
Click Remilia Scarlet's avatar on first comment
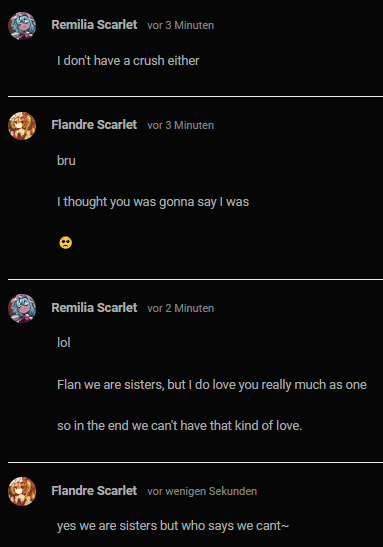[x=22, y=26]
